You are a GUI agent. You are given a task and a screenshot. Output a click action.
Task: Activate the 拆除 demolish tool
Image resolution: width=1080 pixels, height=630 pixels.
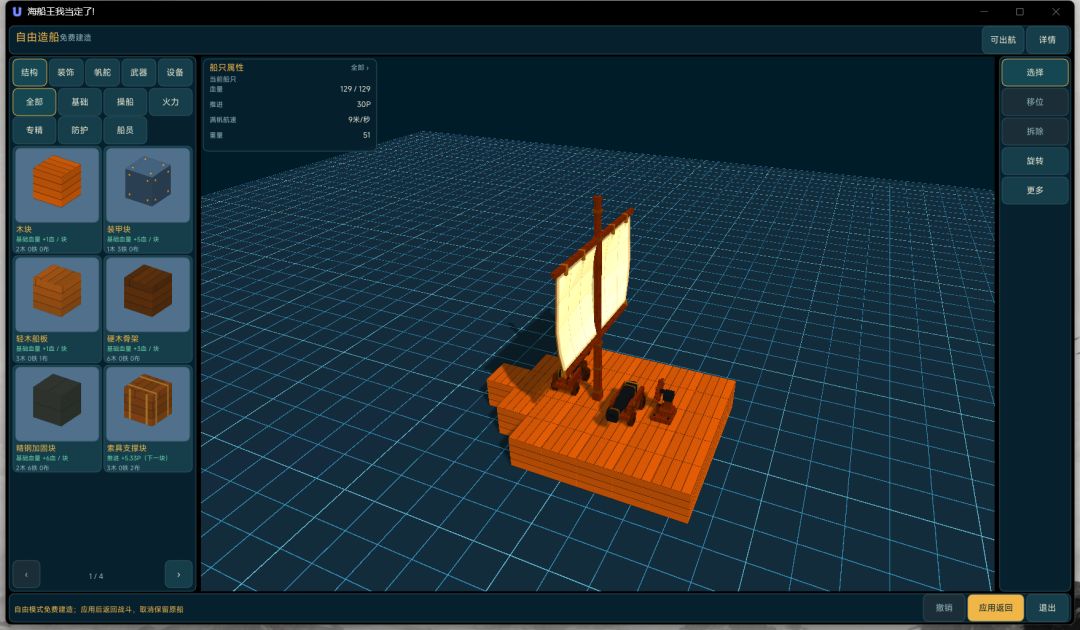[1035, 132]
